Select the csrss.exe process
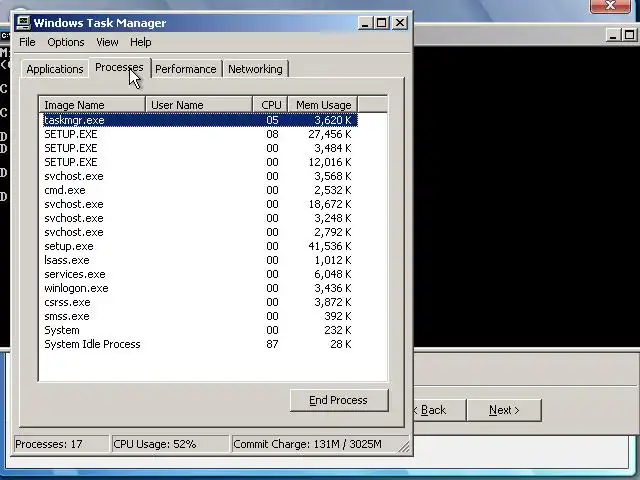 pos(200,302)
